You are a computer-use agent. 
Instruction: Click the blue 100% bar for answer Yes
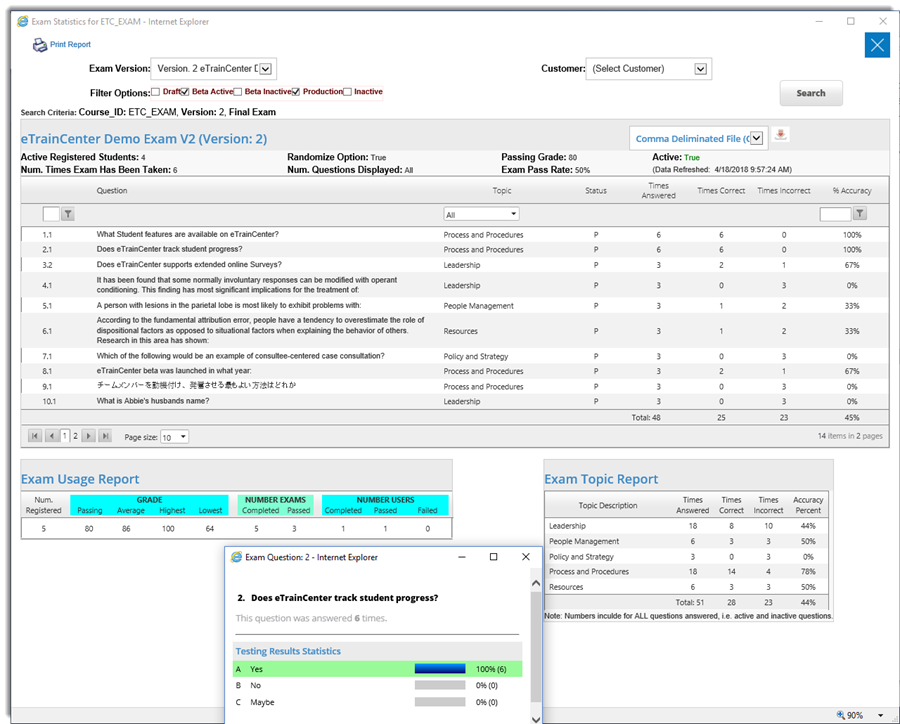tap(440, 669)
